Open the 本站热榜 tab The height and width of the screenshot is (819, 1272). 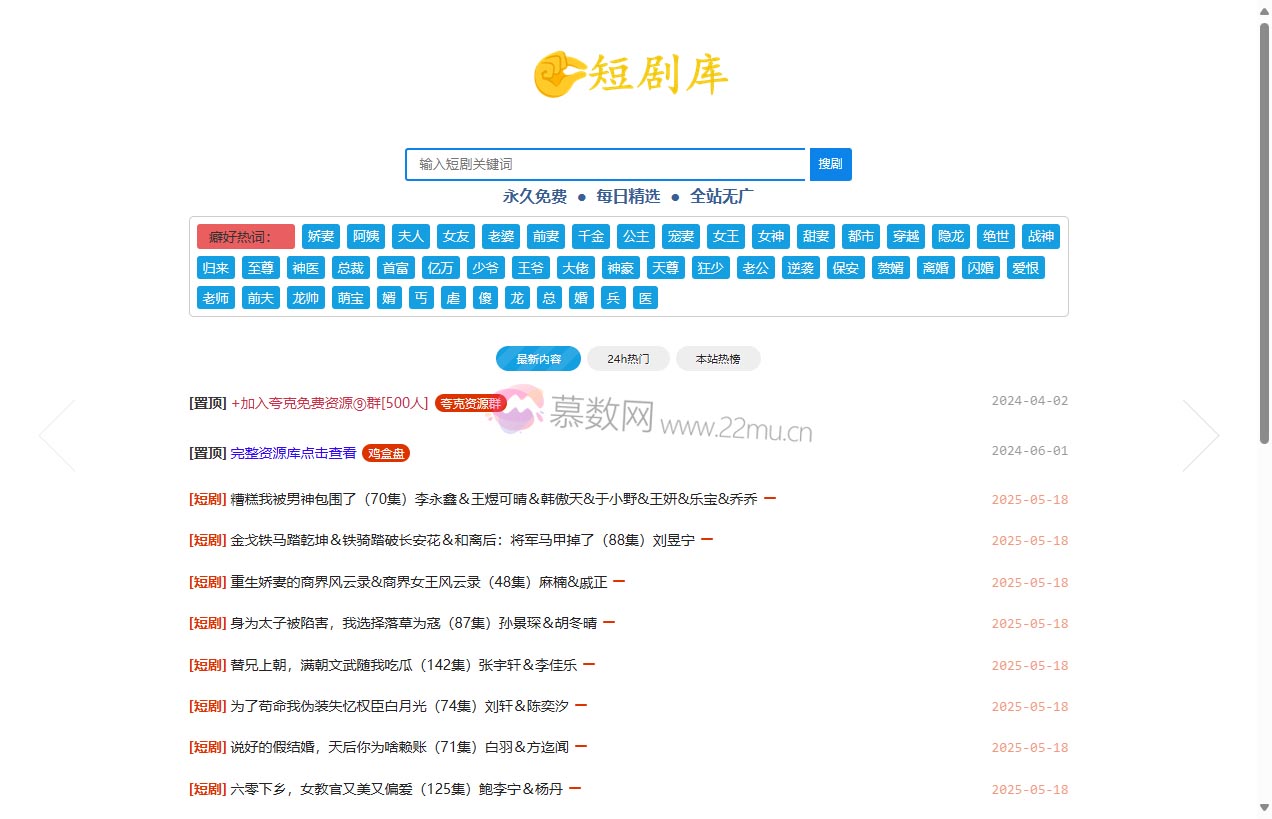coord(718,359)
